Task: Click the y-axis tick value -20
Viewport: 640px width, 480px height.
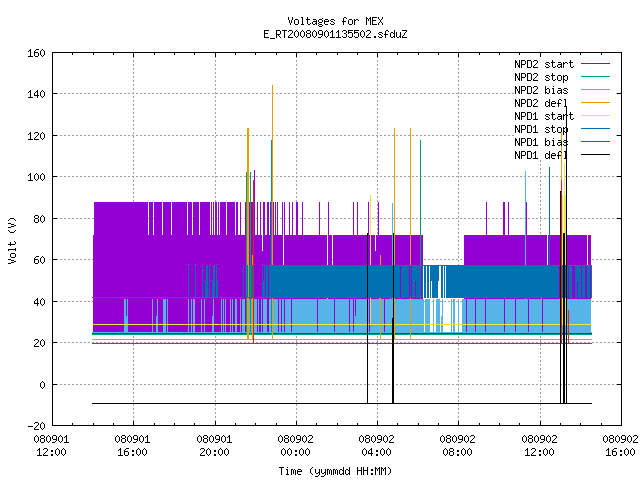Action: (x=36, y=426)
